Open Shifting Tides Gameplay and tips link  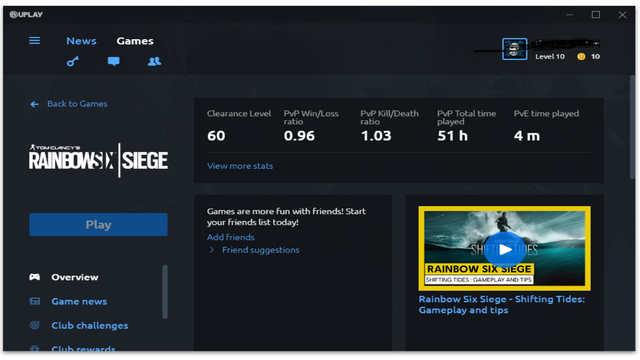[x=502, y=304]
